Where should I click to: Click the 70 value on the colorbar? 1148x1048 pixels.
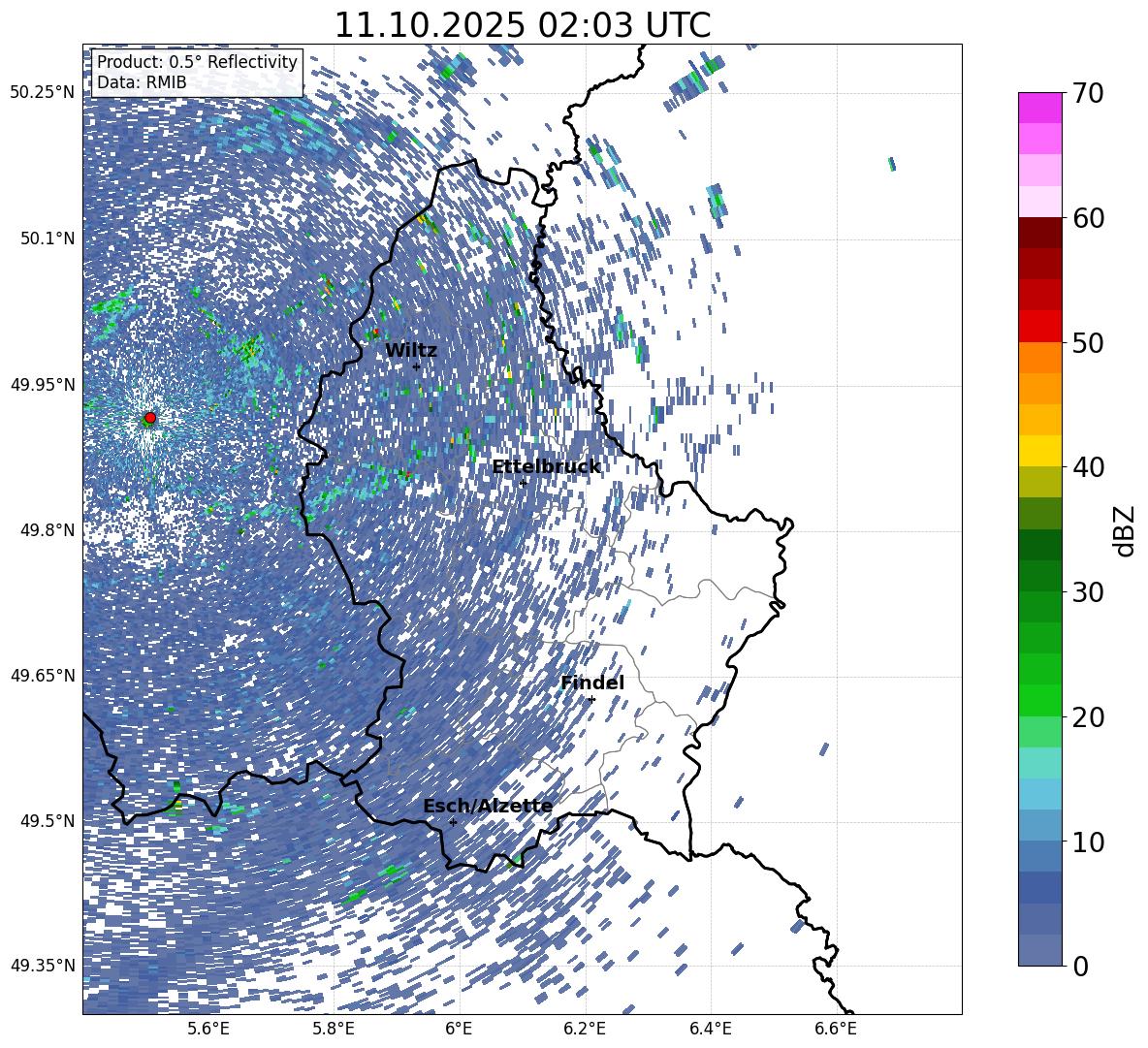click(1088, 94)
